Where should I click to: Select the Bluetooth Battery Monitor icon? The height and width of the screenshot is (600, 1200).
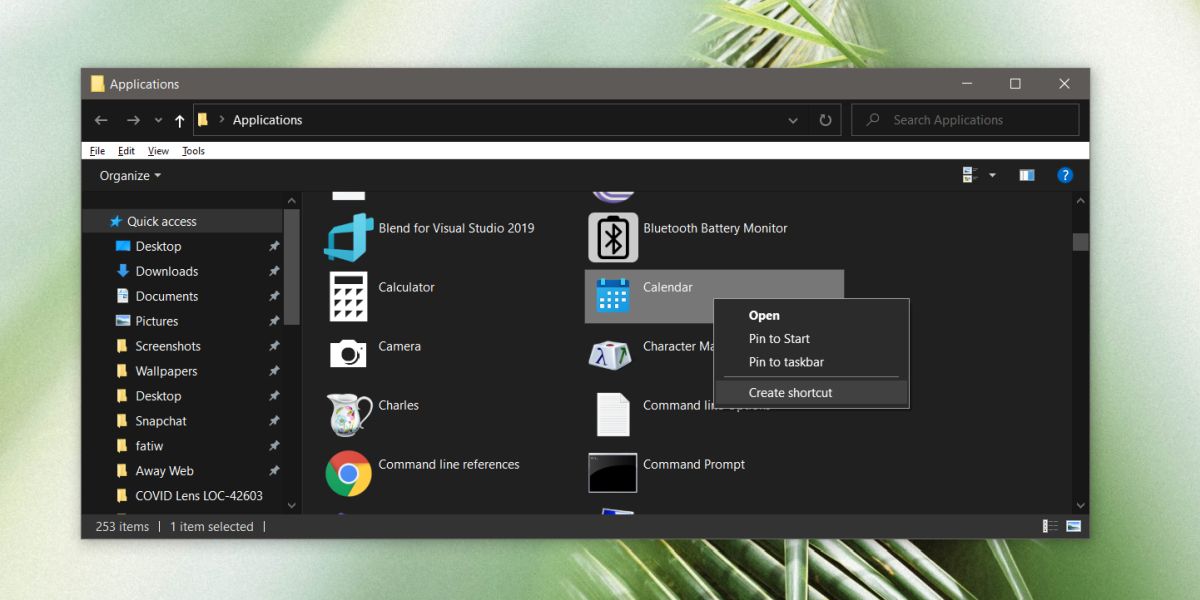pos(613,237)
